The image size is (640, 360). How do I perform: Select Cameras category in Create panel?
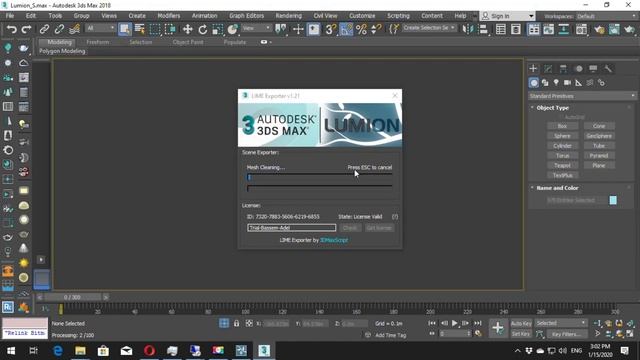click(x=567, y=83)
